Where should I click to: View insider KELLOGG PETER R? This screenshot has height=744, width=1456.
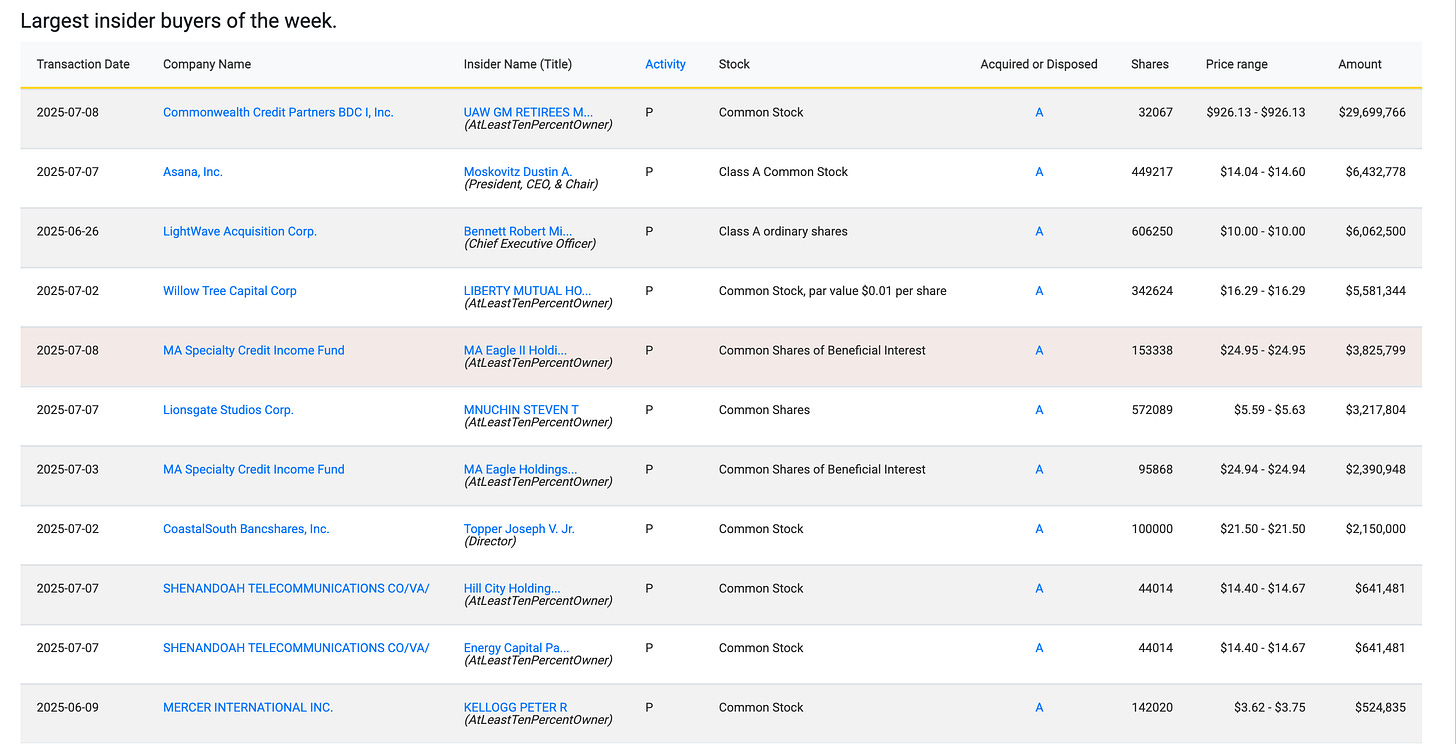tap(515, 707)
